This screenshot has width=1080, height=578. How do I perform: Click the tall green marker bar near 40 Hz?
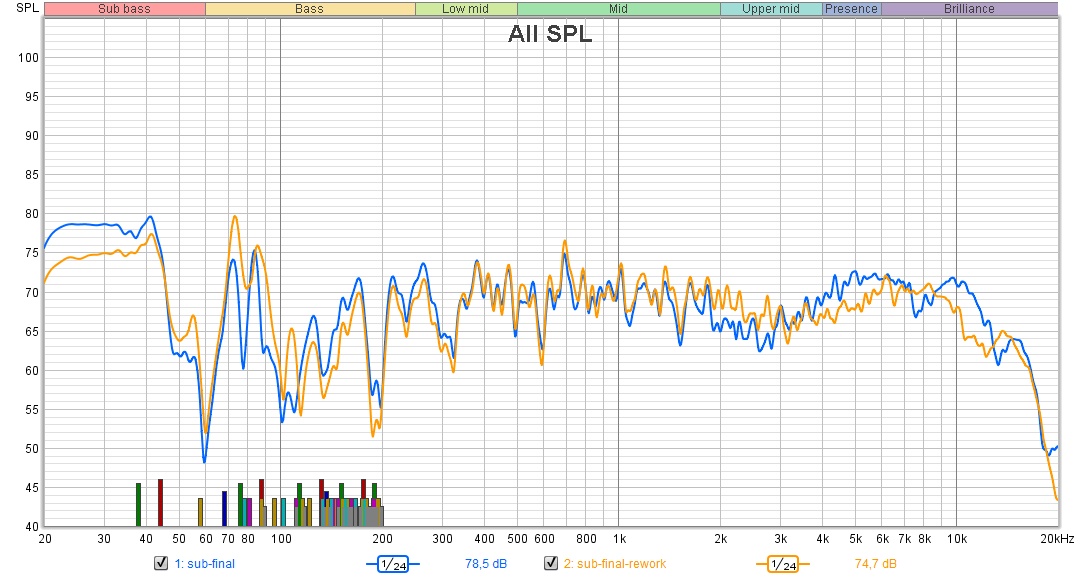[138, 504]
